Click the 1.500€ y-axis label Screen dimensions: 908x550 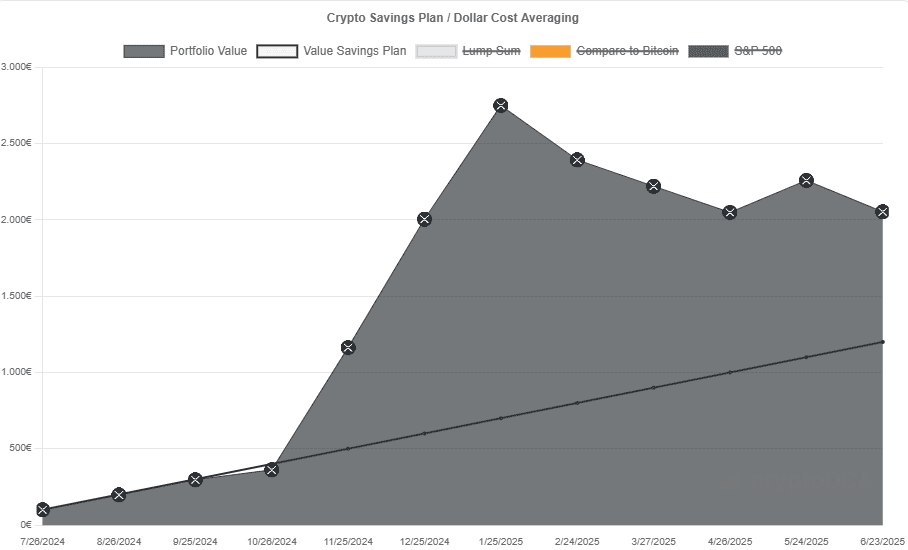16,296
